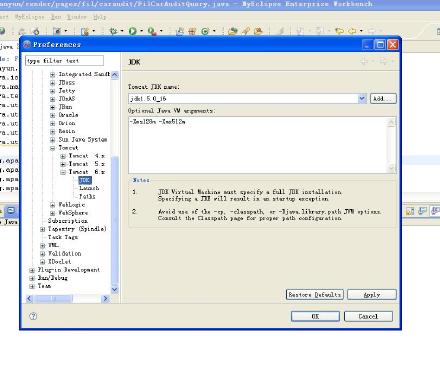The image size is (440, 368).
Task: Select the Integrated Sandbox tree item
Action: tap(84, 74)
